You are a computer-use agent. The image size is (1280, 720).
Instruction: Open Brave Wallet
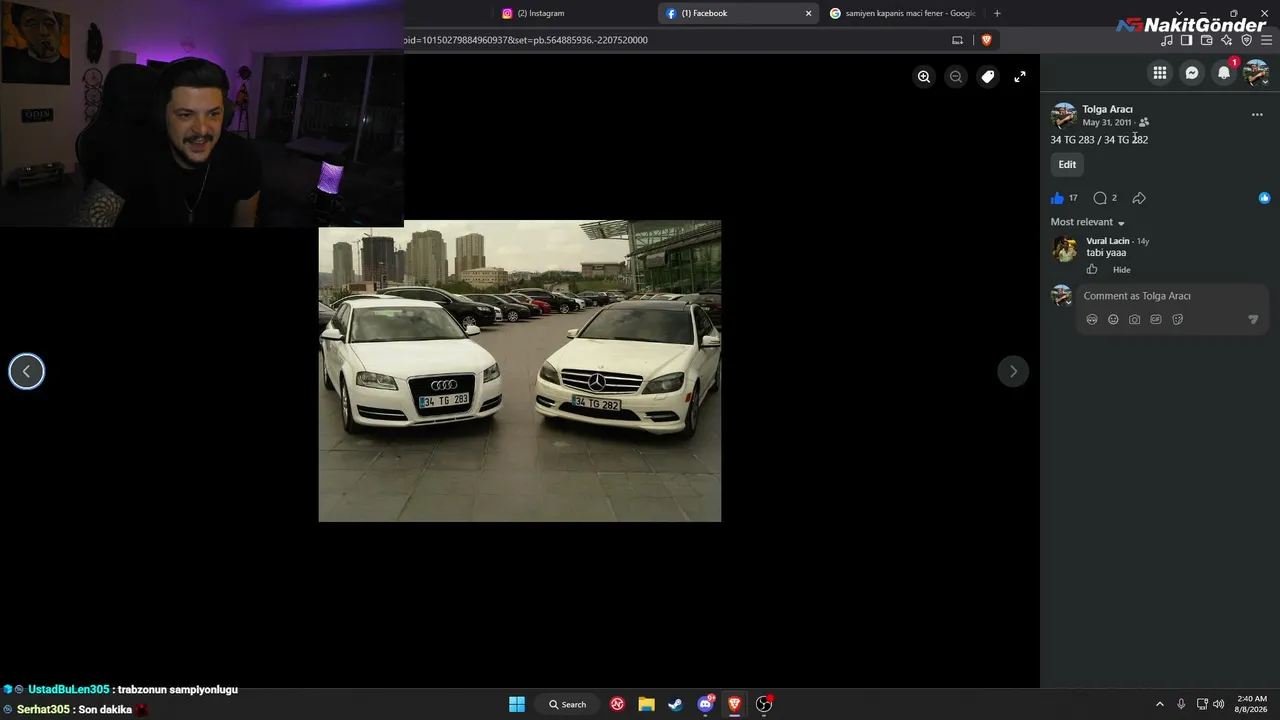click(1207, 40)
